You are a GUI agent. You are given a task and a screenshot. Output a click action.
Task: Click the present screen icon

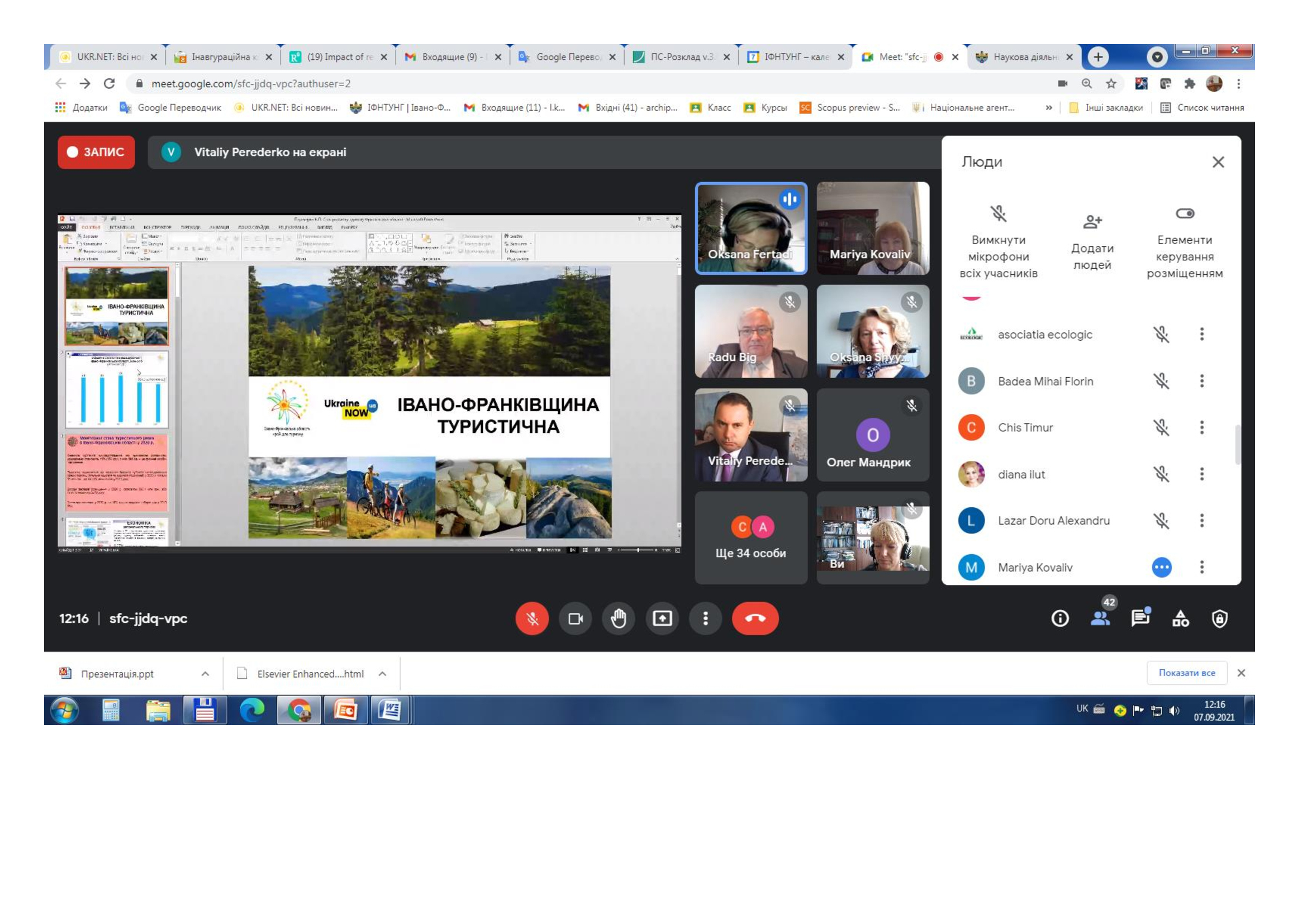(x=662, y=618)
